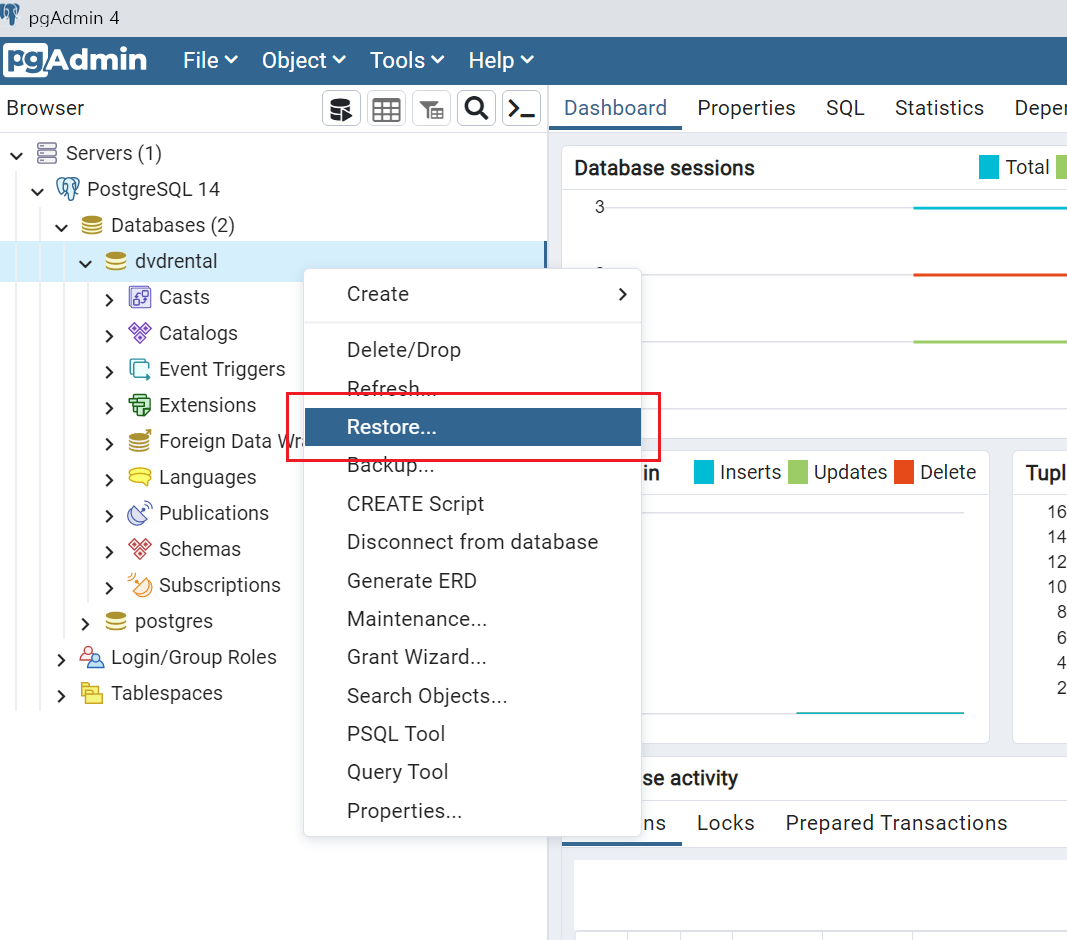The image size is (1067, 940).
Task: Select CREATE Script menu entry
Action: (x=473, y=504)
